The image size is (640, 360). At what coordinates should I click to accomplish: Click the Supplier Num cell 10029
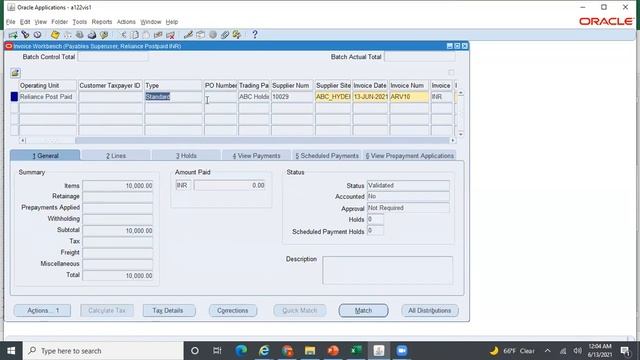(x=292, y=97)
